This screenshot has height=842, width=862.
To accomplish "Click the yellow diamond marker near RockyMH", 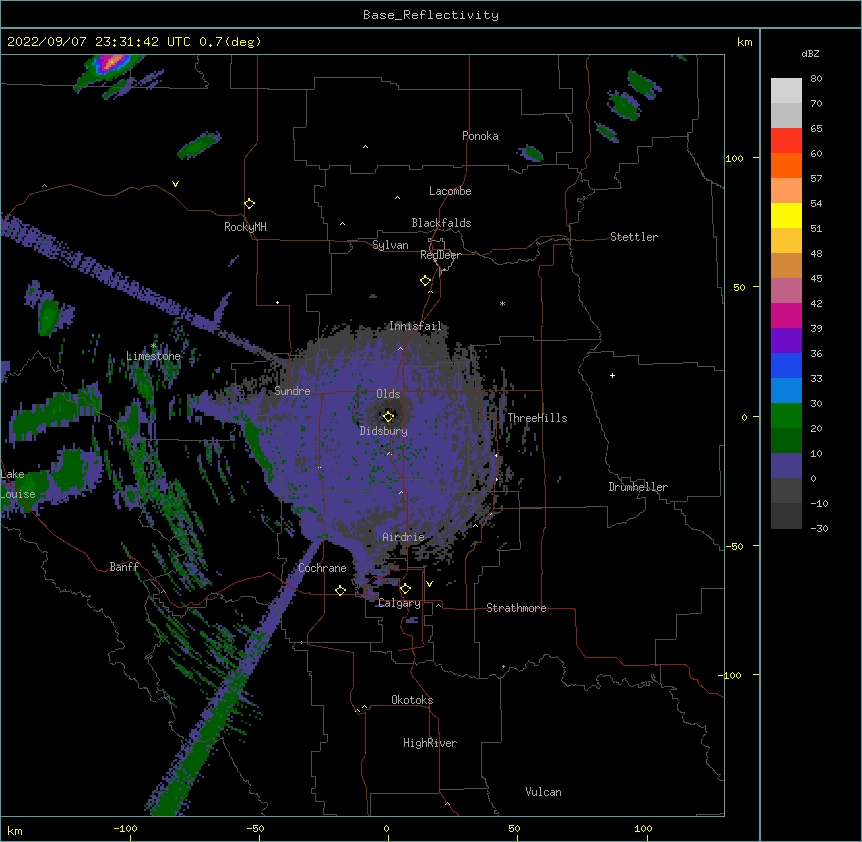I will click(249, 204).
